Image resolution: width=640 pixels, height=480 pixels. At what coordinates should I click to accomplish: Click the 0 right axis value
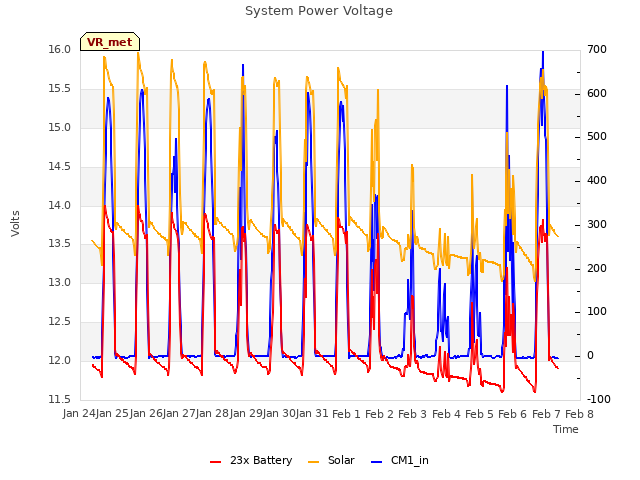[x=590, y=356]
